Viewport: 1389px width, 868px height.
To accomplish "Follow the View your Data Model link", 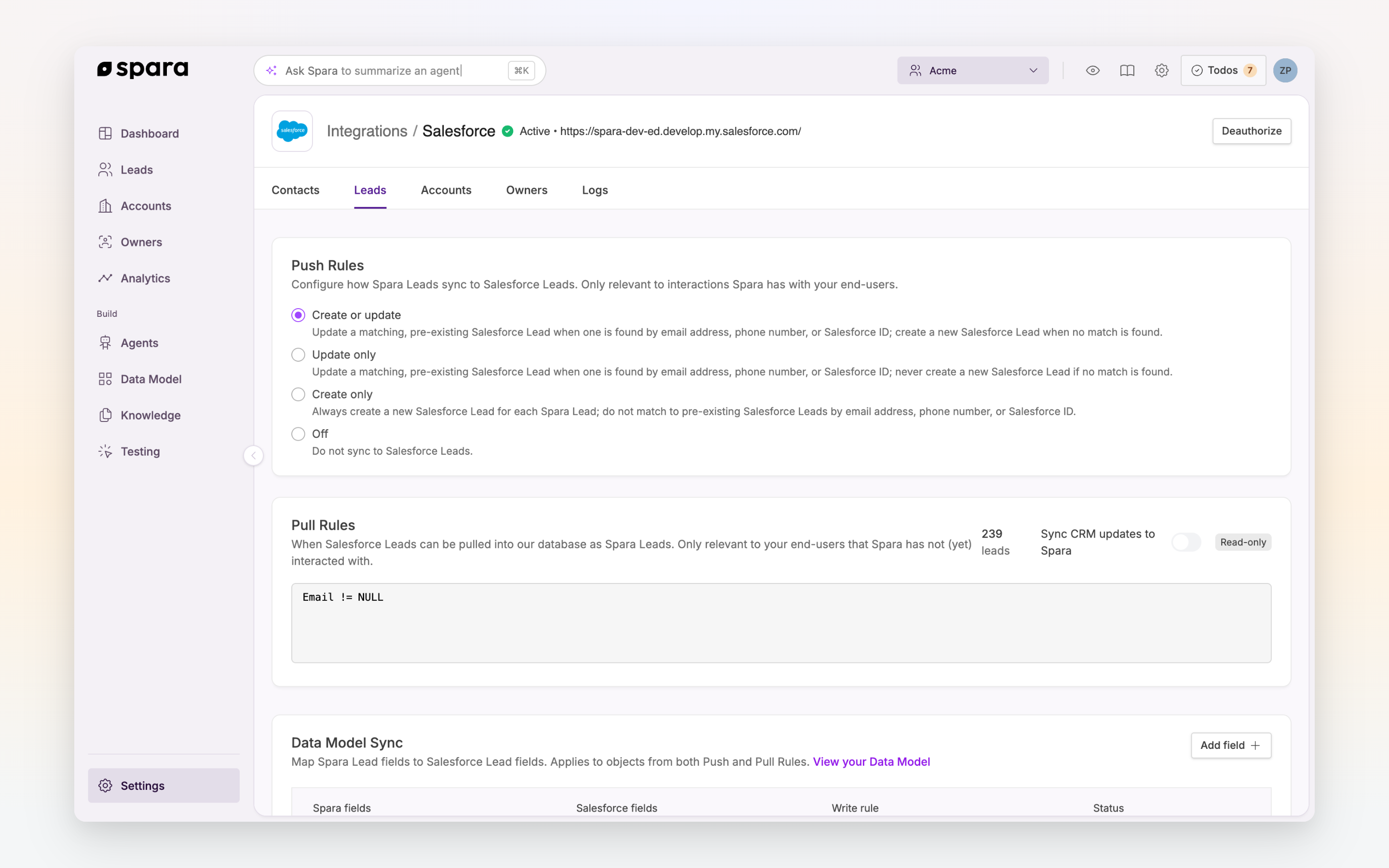I will point(872,762).
